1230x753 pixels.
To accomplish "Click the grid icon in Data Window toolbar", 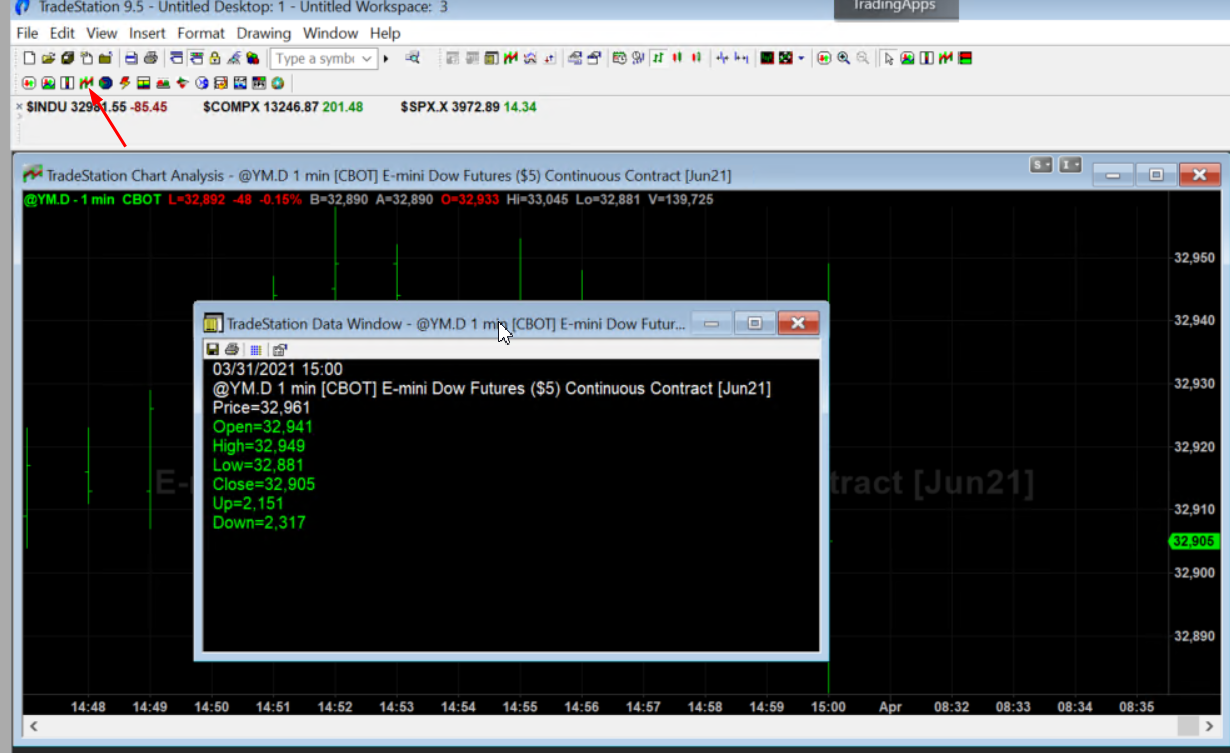I will (255, 349).
